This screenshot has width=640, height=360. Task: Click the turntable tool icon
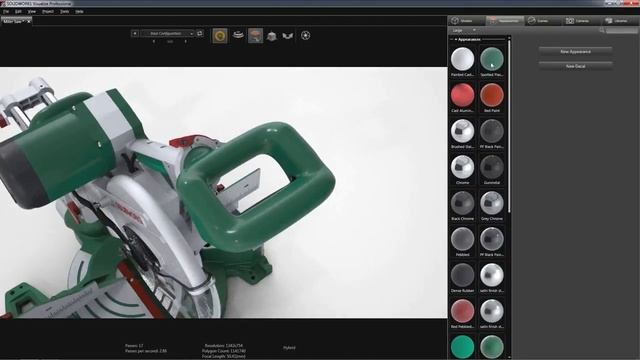(x=238, y=36)
